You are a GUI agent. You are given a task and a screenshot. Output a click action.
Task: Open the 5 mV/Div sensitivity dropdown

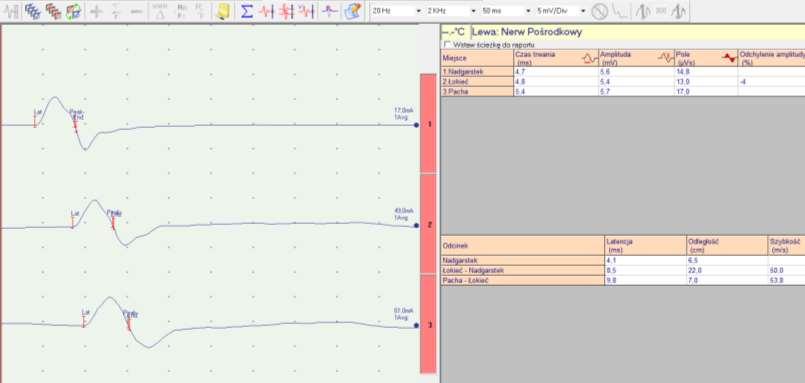583,10
